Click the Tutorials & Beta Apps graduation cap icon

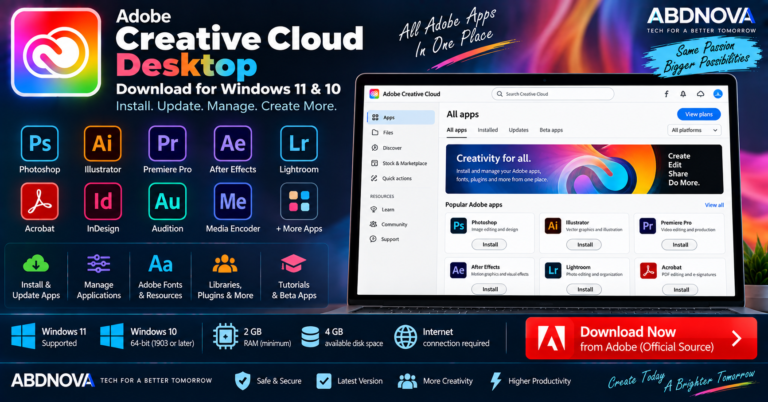pyautogui.click(x=293, y=263)
